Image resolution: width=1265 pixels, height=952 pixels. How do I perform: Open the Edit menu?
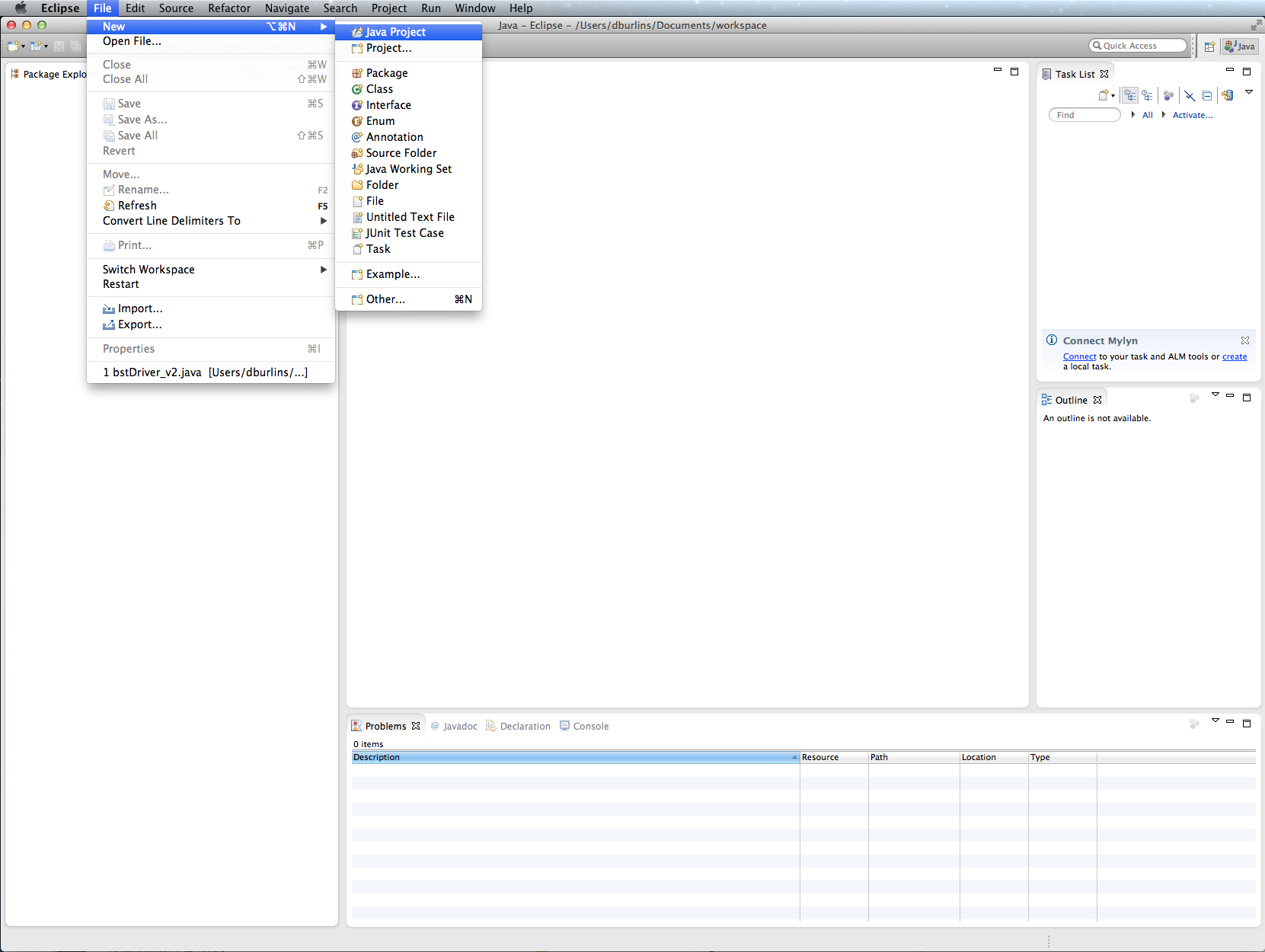coord(136,8)
